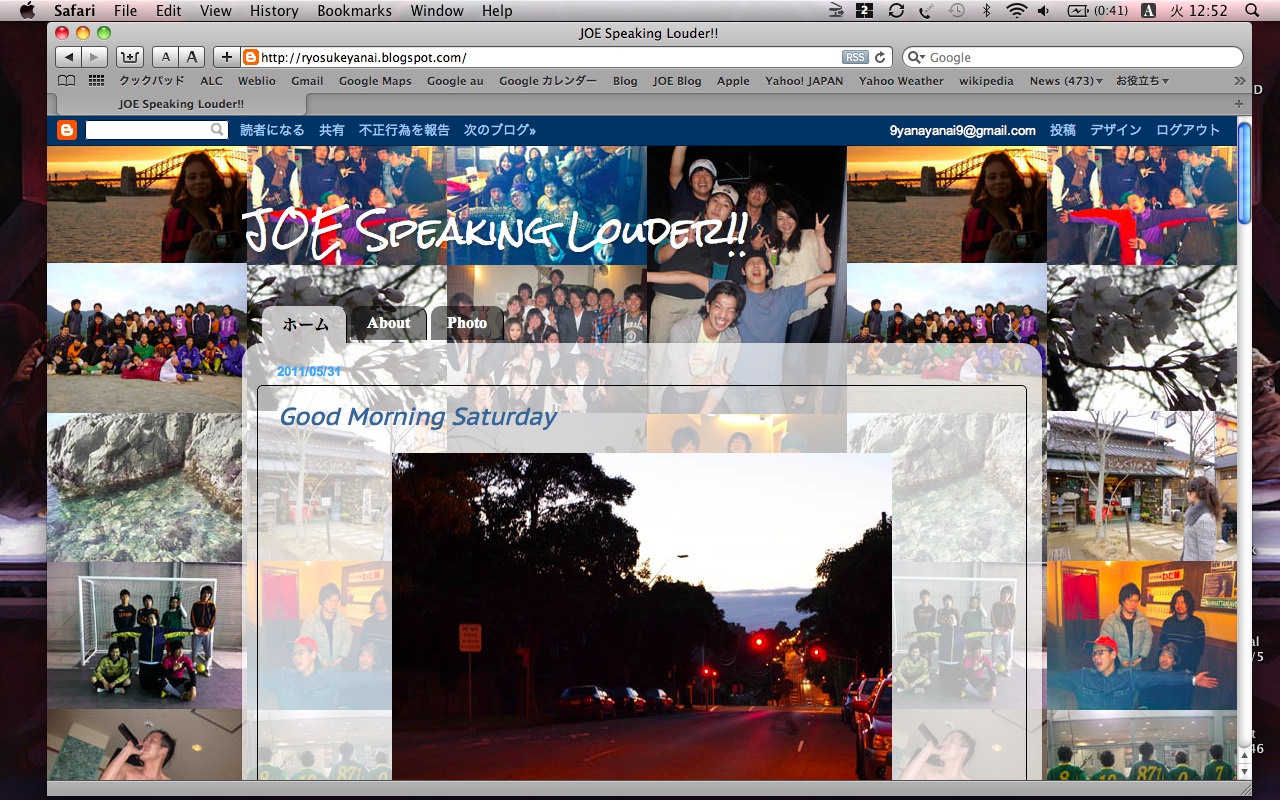
Task: Open the Window menu
Action: click(437, 10)
